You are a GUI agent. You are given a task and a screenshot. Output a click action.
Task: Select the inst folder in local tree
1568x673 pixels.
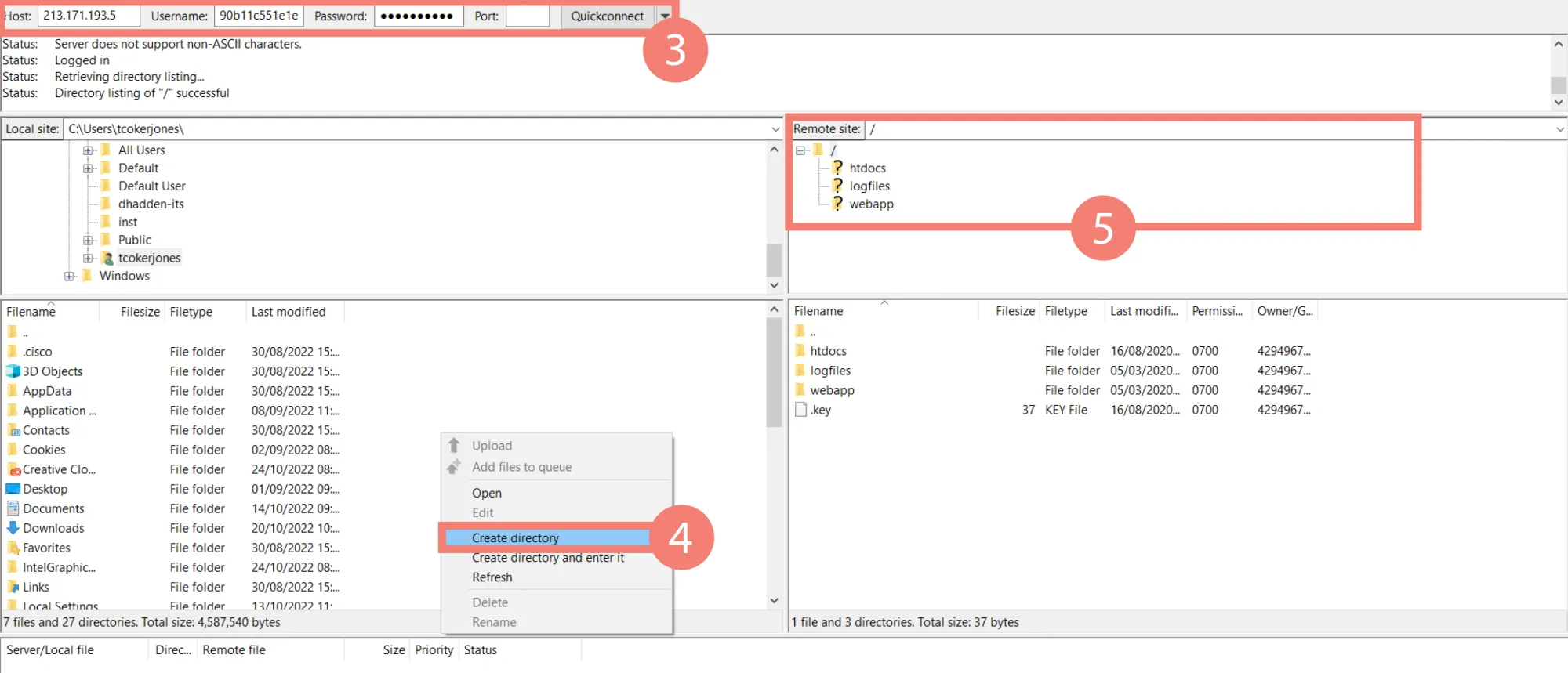[x=128, y=222]
